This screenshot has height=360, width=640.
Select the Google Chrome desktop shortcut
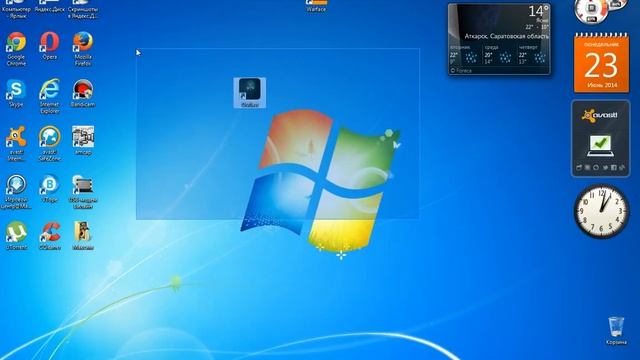click(16, 49)
